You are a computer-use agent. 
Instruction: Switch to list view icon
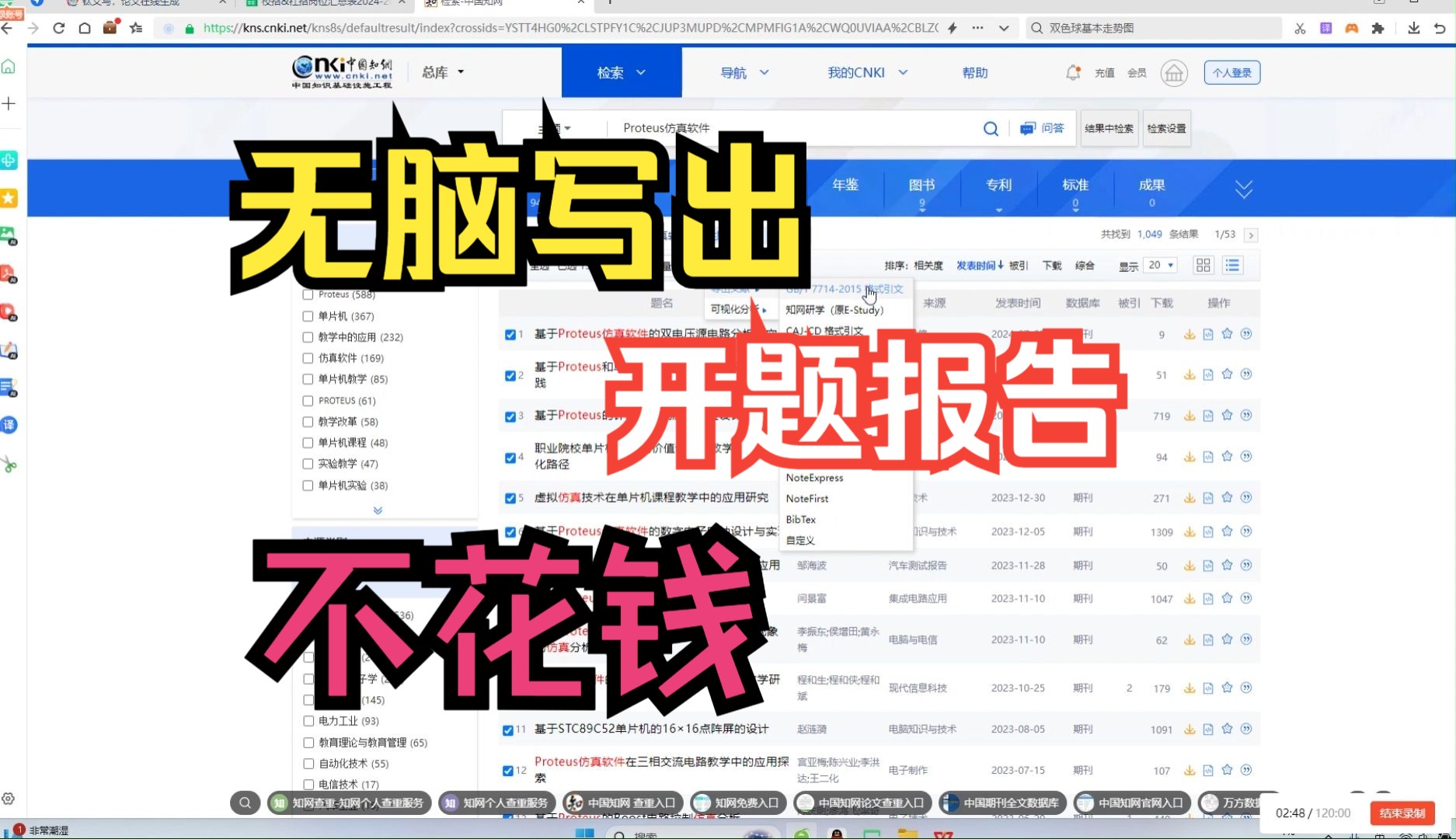coord(1232,266)
